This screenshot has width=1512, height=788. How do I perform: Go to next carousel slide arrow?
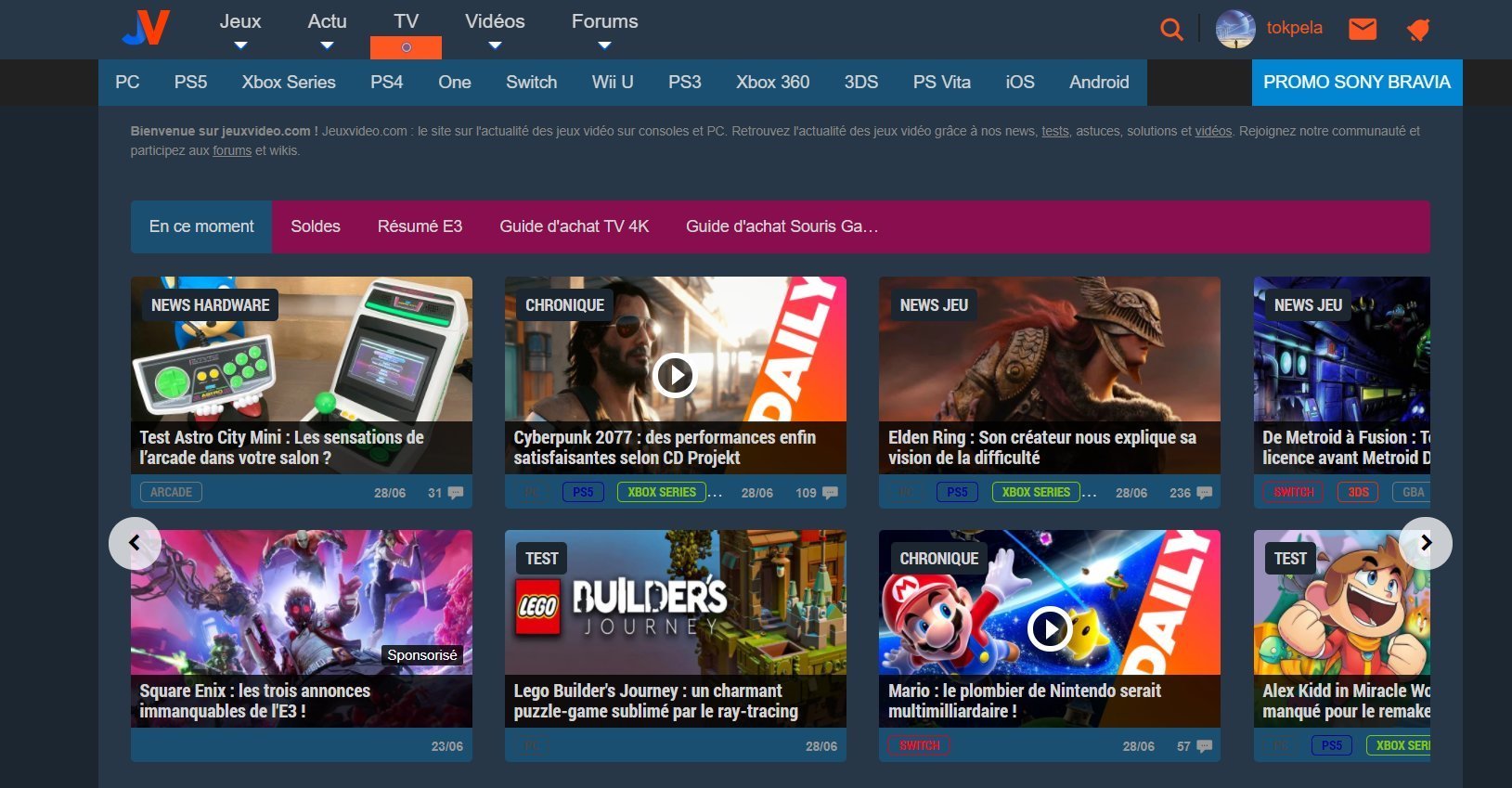tap(1426, 543)
